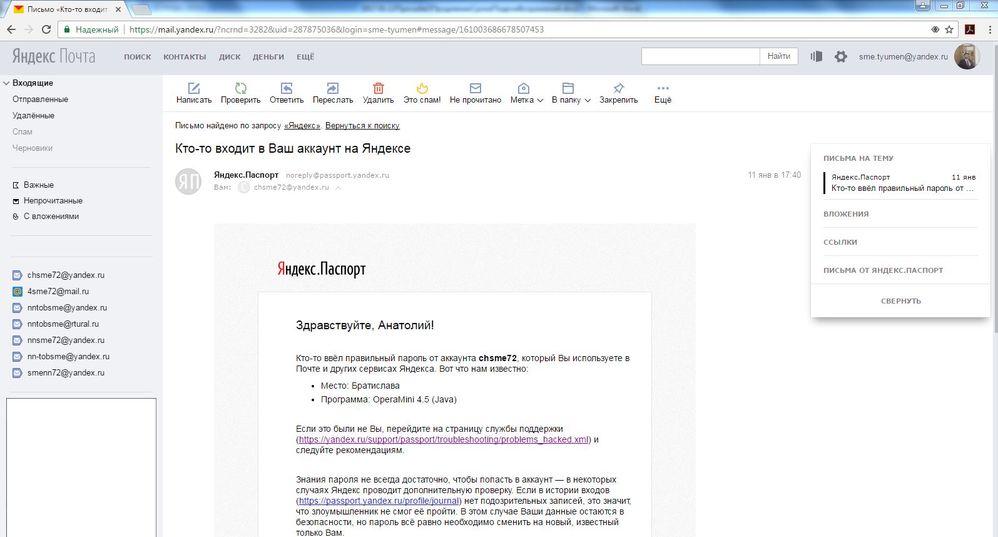Open the Удалённые folder
The width and height of the screenshot is (998, 537).
[x=33, y=116]
